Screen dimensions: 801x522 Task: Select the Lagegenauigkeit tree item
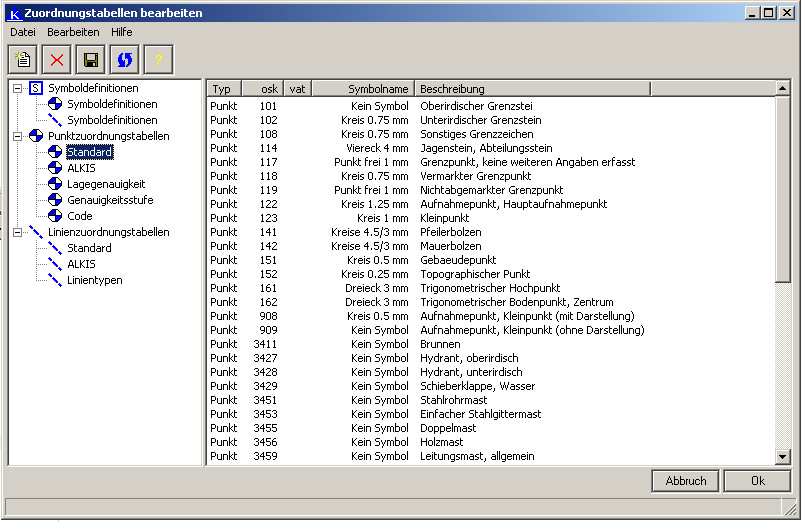(x=106, y=184)
